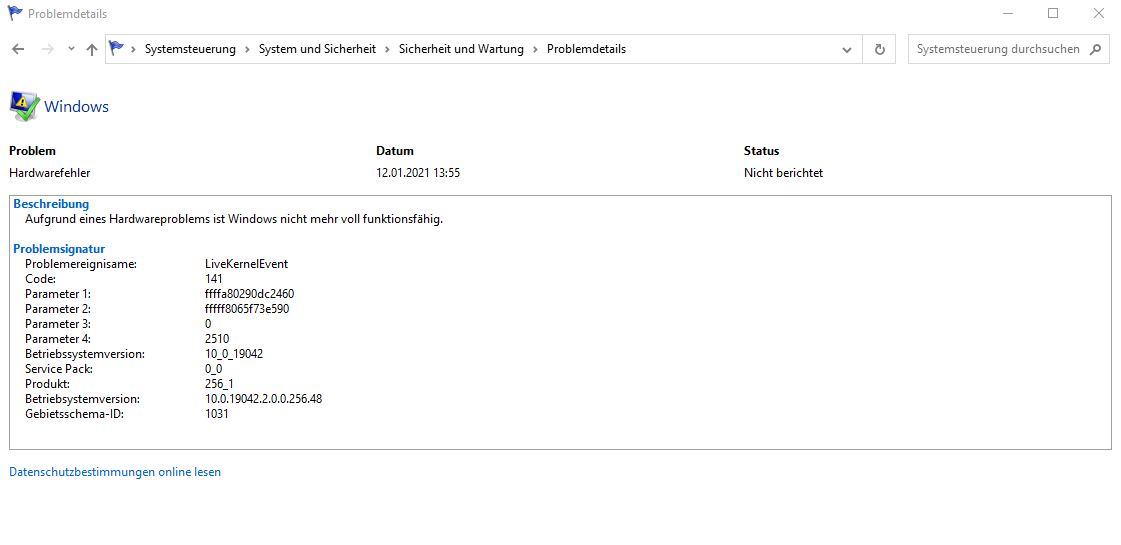Select the Gebietsschema-ID value 1031

217,413
